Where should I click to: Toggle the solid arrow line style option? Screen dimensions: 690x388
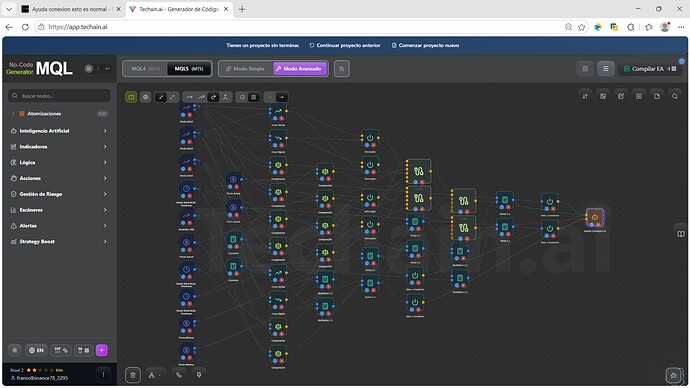[x=282, y=97]
